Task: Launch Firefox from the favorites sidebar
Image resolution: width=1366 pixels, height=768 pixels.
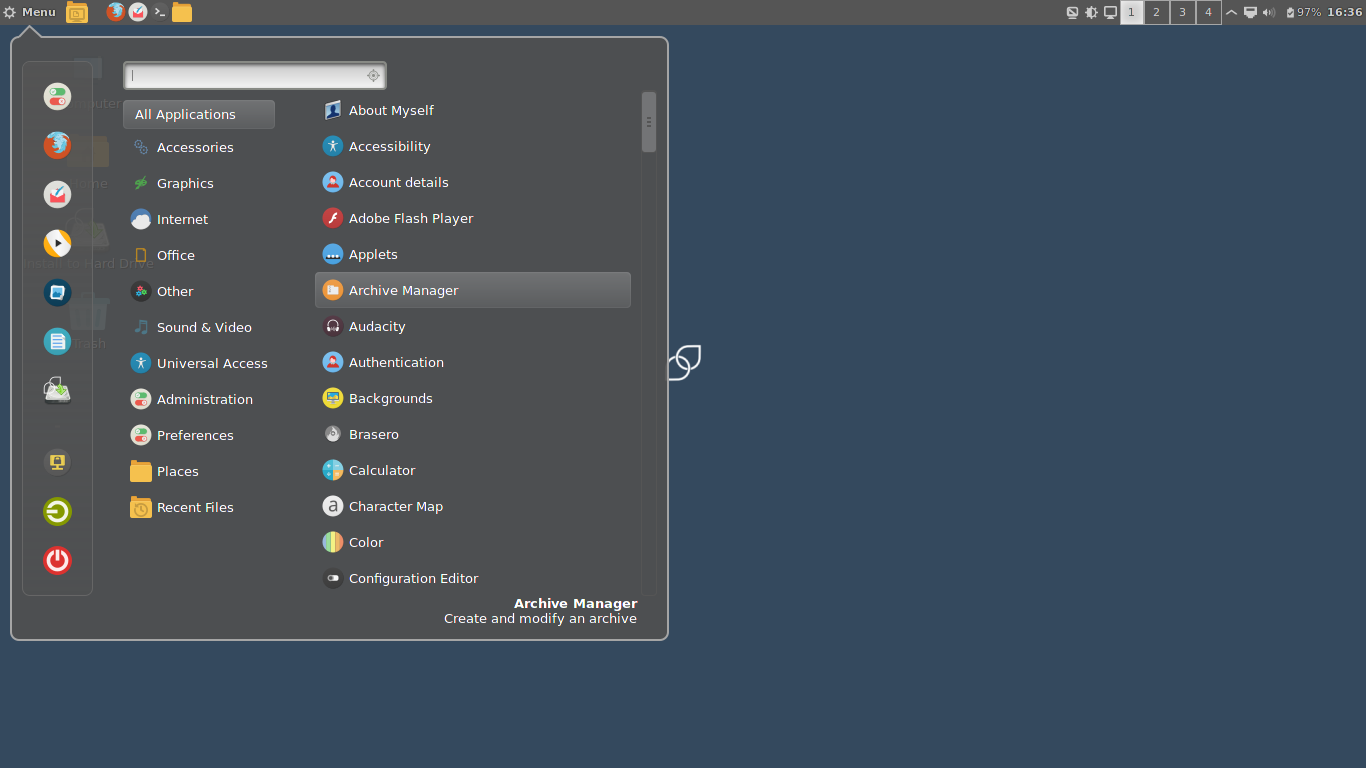Action: tap(57, 146)
